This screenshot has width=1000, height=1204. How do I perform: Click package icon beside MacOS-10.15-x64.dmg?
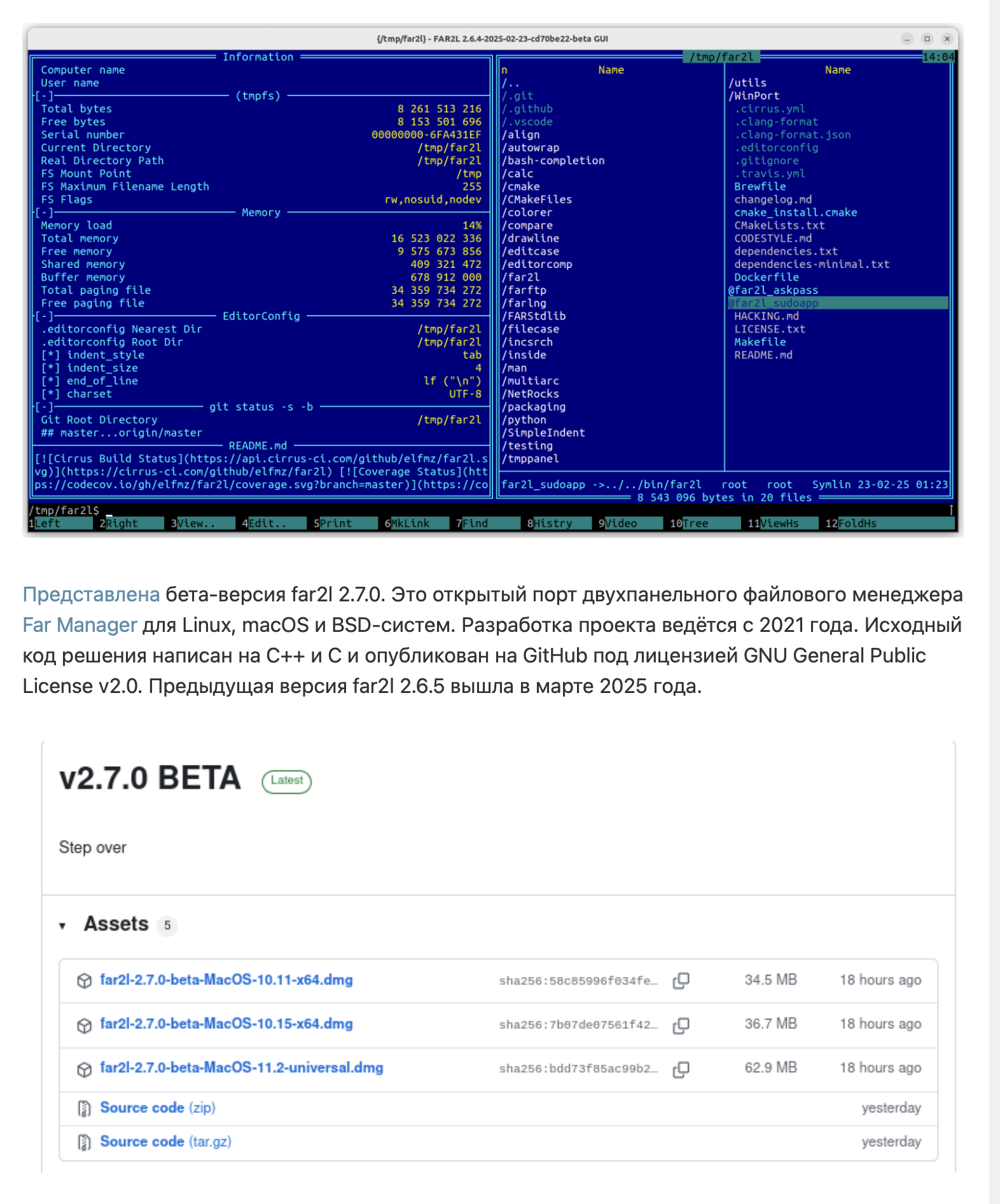84,1025
